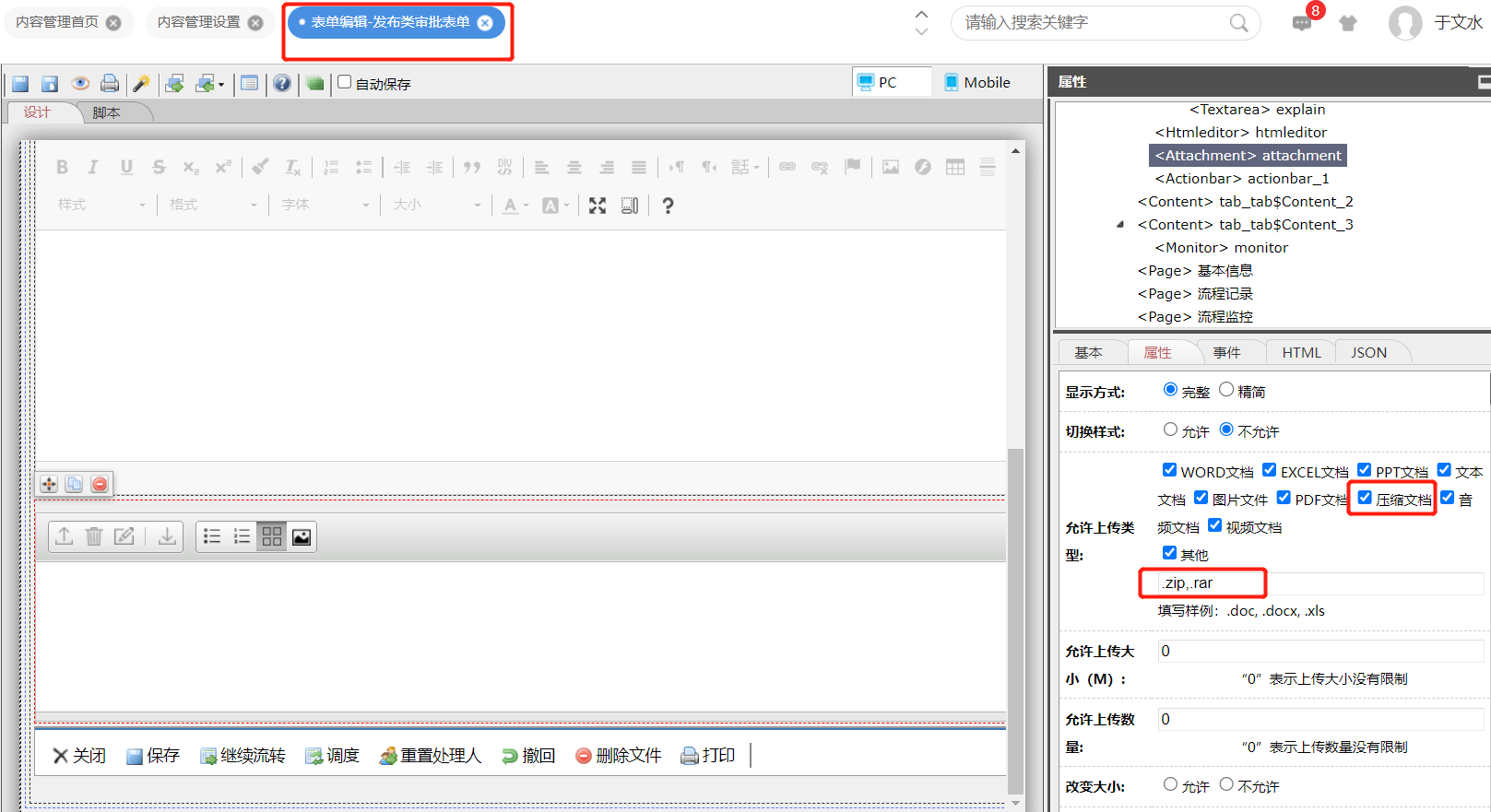Open the messages notification icon
Screen dimensions: 1491x812
point(1302,23)
